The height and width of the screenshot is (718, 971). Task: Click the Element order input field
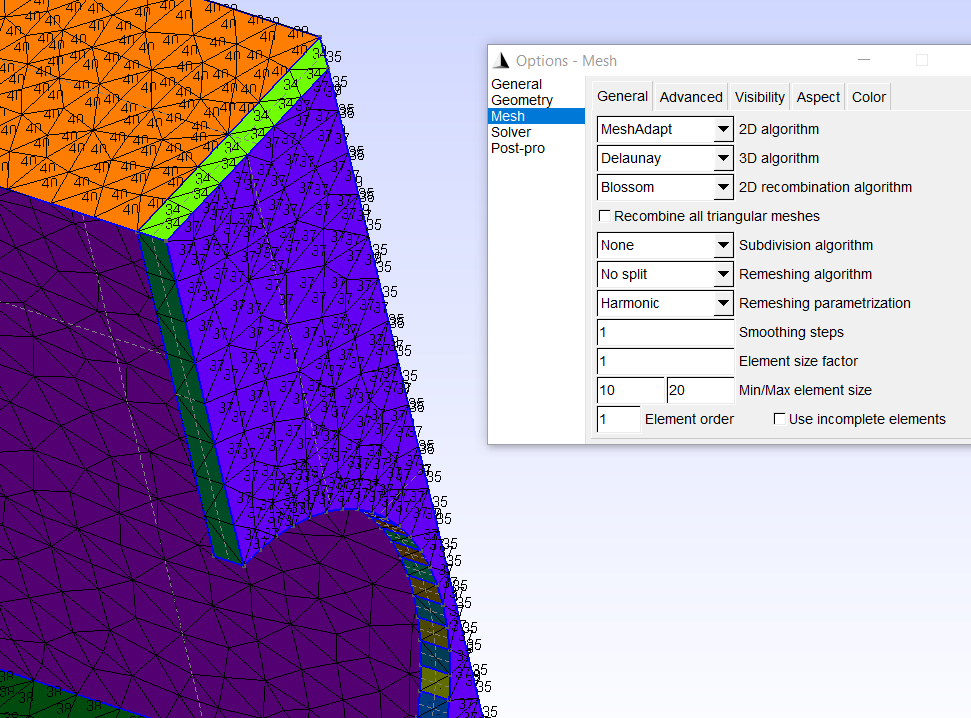(x=618, y=419)
